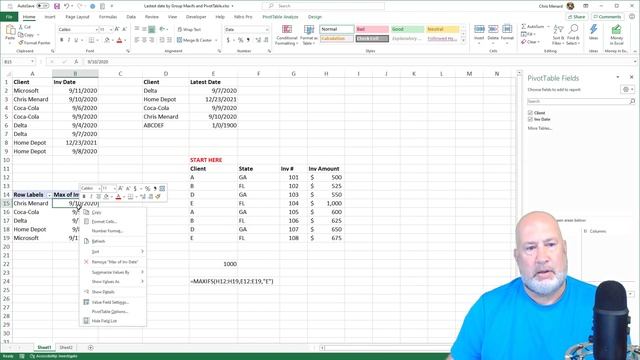Open the Row Labels filter dropdown

[x=49, y=195]
